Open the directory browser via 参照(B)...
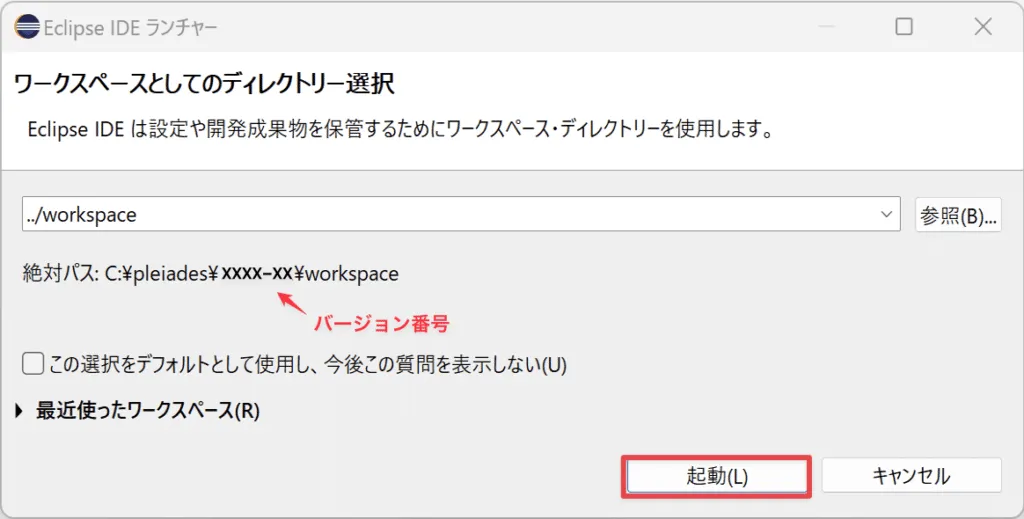The height and width of the screenshot is (519, 1024). point(958,215)
